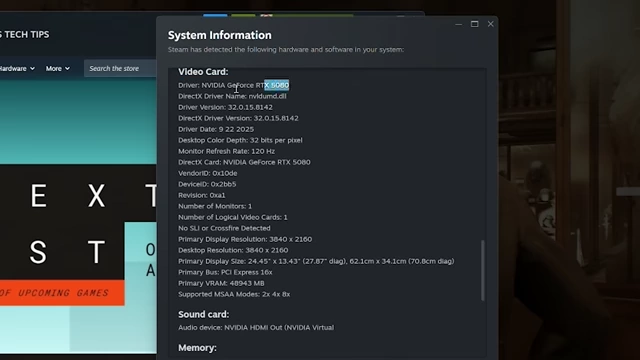Click the 'Upcoming Games' orange banner
640x360 pixels.
(x=62, y=293)
